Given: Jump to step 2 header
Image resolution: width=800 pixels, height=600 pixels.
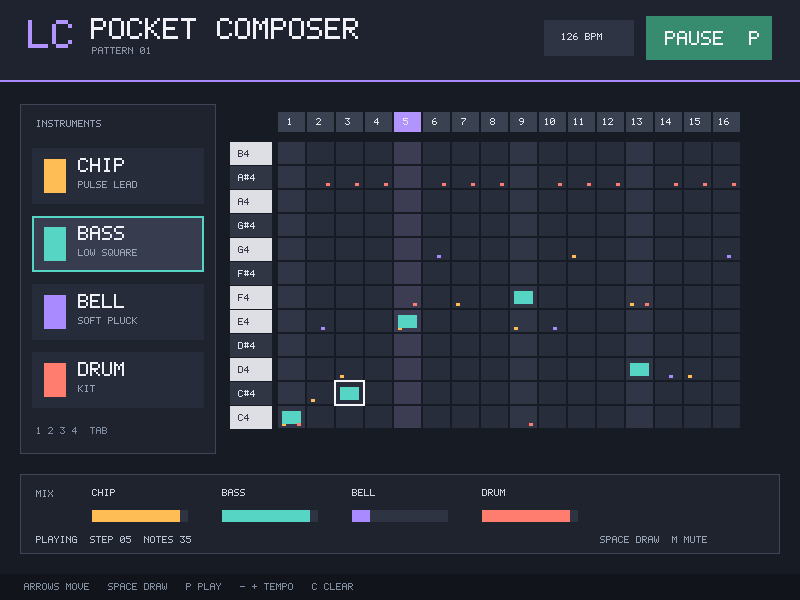Looking at the screenshot, I should pos(320,122).
